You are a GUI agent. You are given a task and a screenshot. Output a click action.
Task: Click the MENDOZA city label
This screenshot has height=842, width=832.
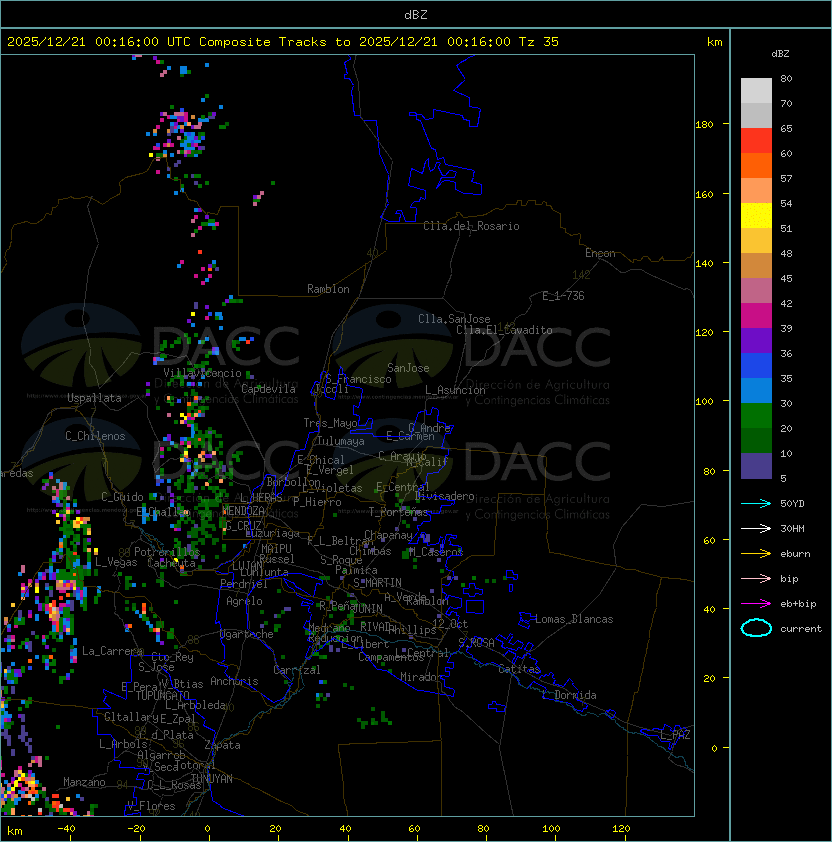pyautogui.click(x=244, y=511)
